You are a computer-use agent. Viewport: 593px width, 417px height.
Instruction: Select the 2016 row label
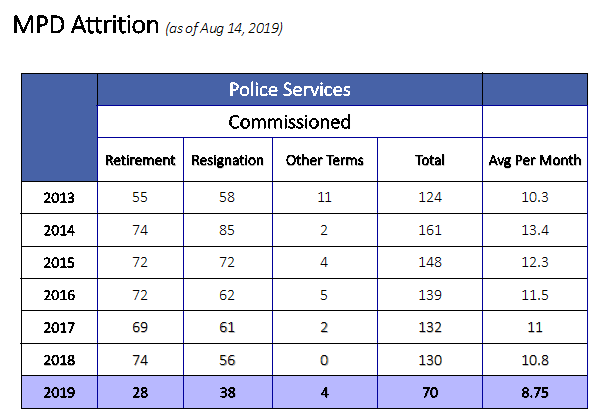click(x=59, y=295)
